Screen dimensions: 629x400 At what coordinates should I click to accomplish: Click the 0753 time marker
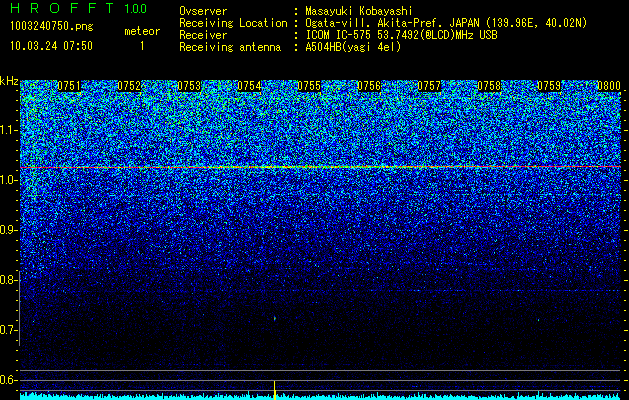pos(189,86)
